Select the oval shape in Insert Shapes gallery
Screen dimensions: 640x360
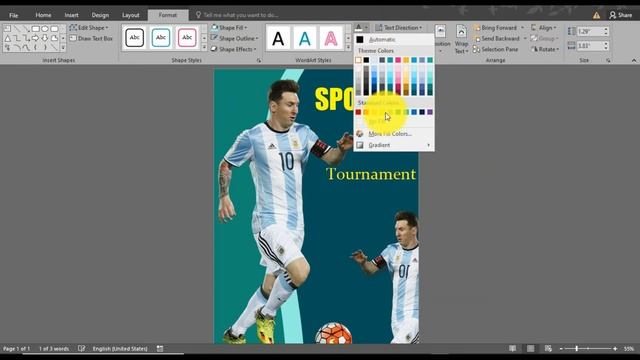[45, 29]
